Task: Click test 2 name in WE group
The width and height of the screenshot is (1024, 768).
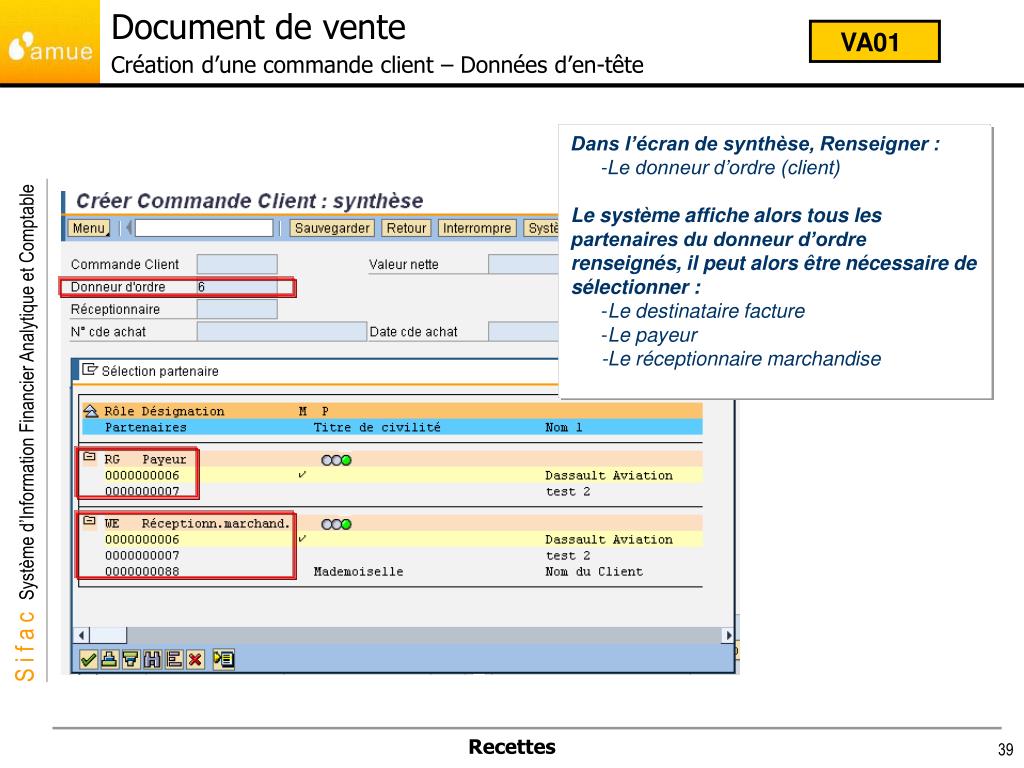Action: (x=568, y=555)
